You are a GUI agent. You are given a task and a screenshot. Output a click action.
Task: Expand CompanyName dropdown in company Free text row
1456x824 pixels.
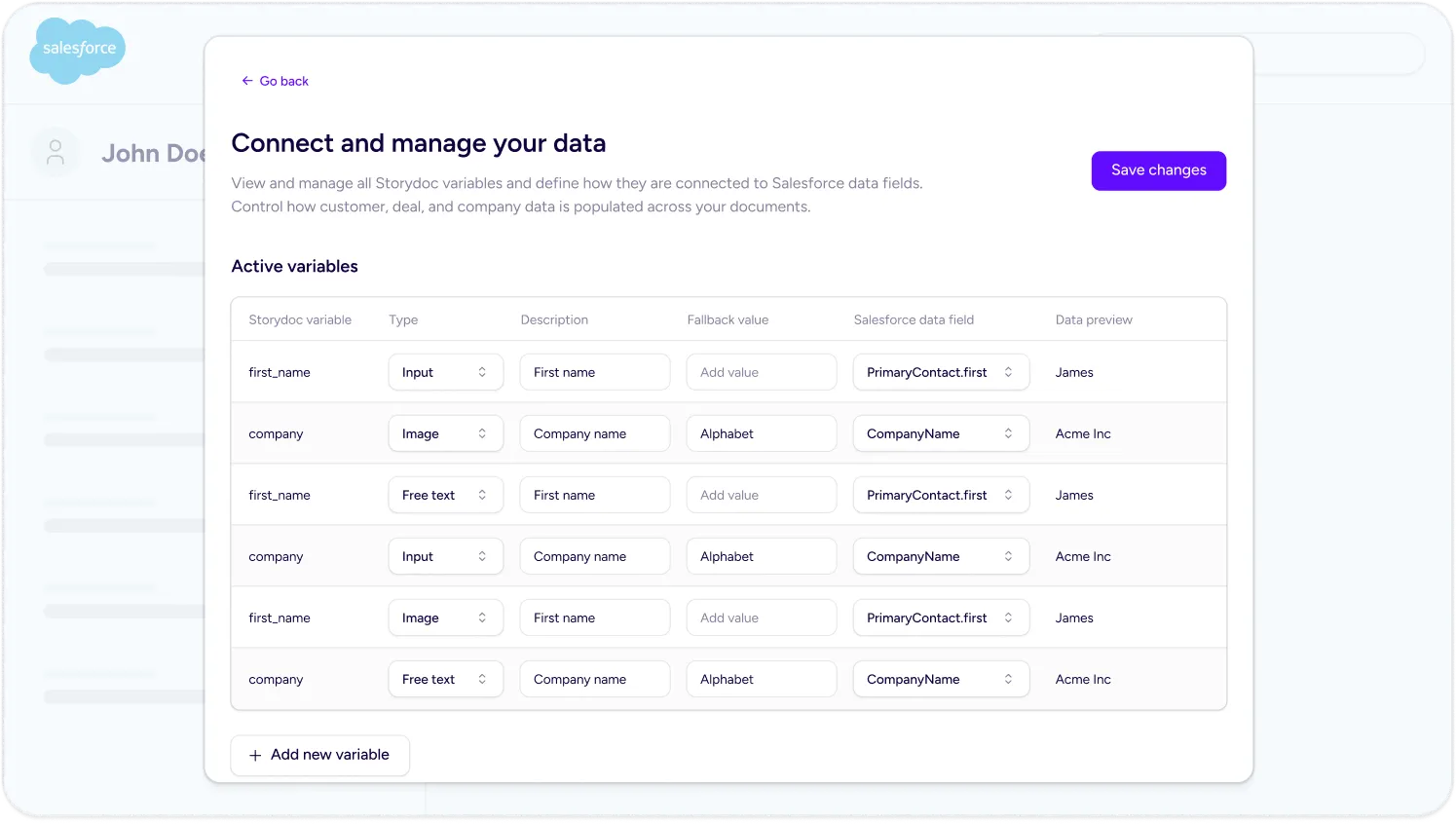click(x=941, y=679)
